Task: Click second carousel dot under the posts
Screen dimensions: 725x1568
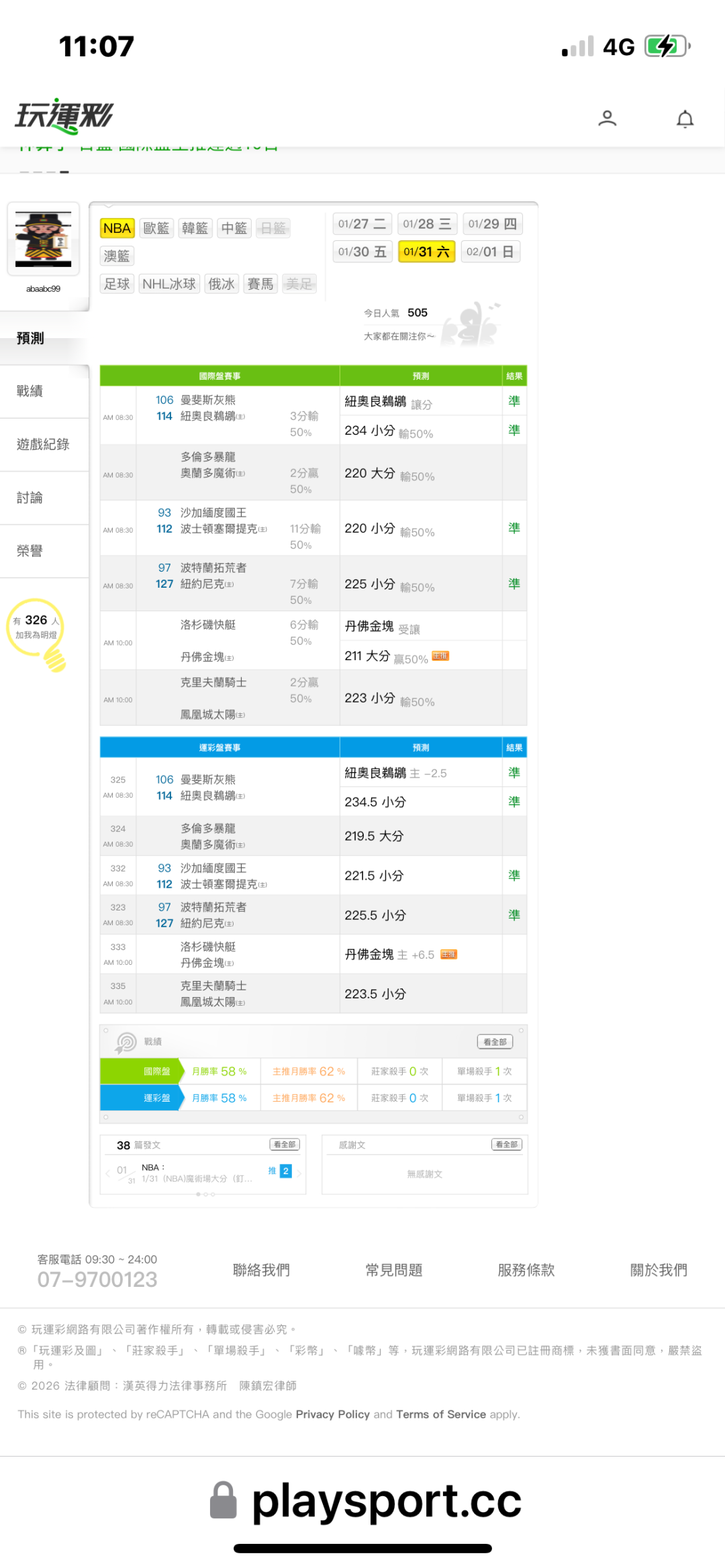Action: tap(205, 1194)
